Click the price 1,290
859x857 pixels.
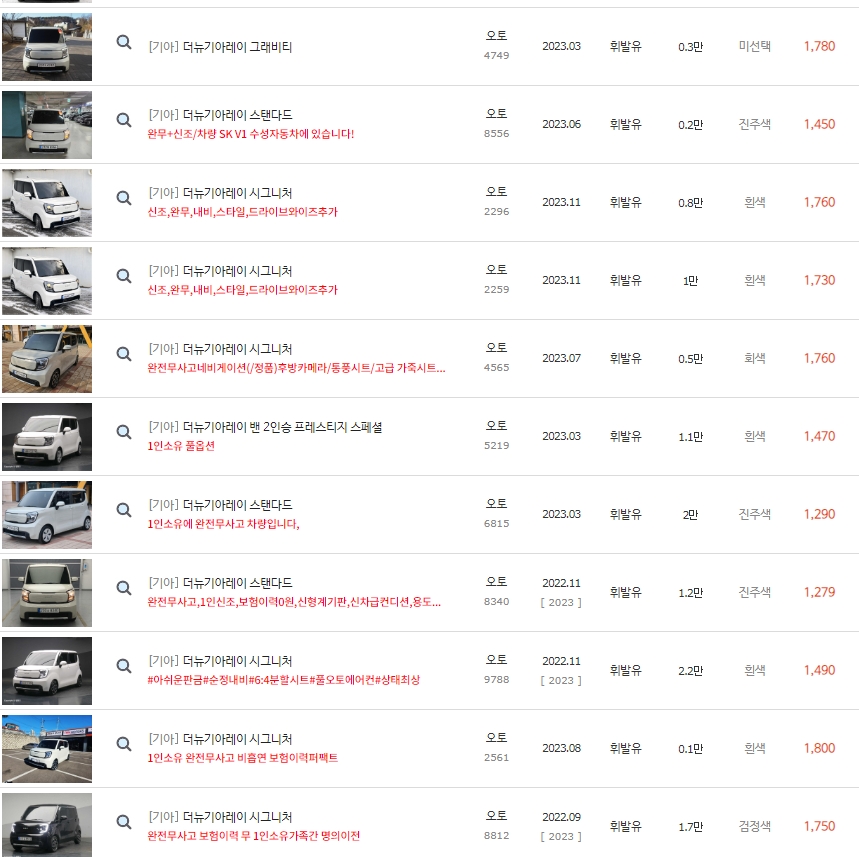pos(820,514)
